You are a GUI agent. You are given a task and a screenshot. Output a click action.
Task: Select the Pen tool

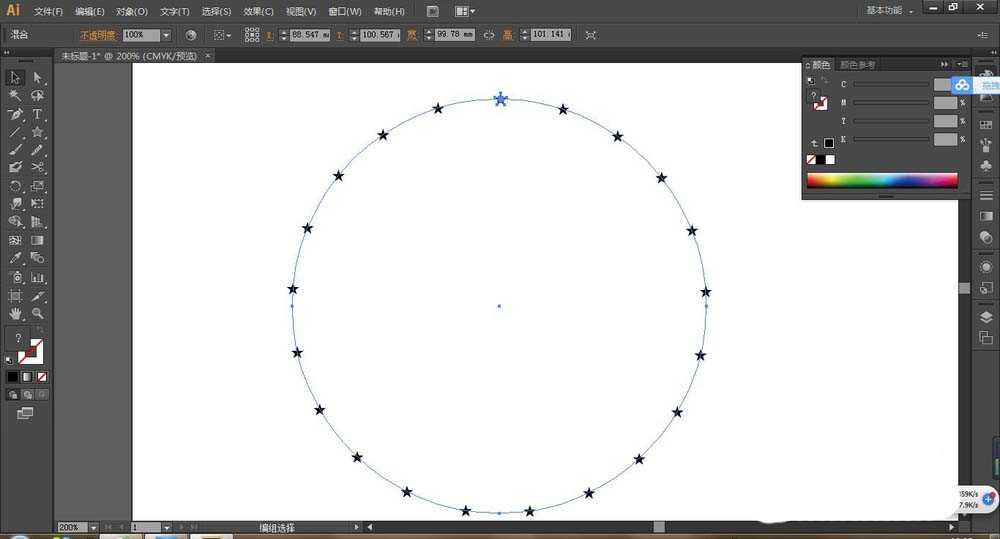click(x=15, y=114)
